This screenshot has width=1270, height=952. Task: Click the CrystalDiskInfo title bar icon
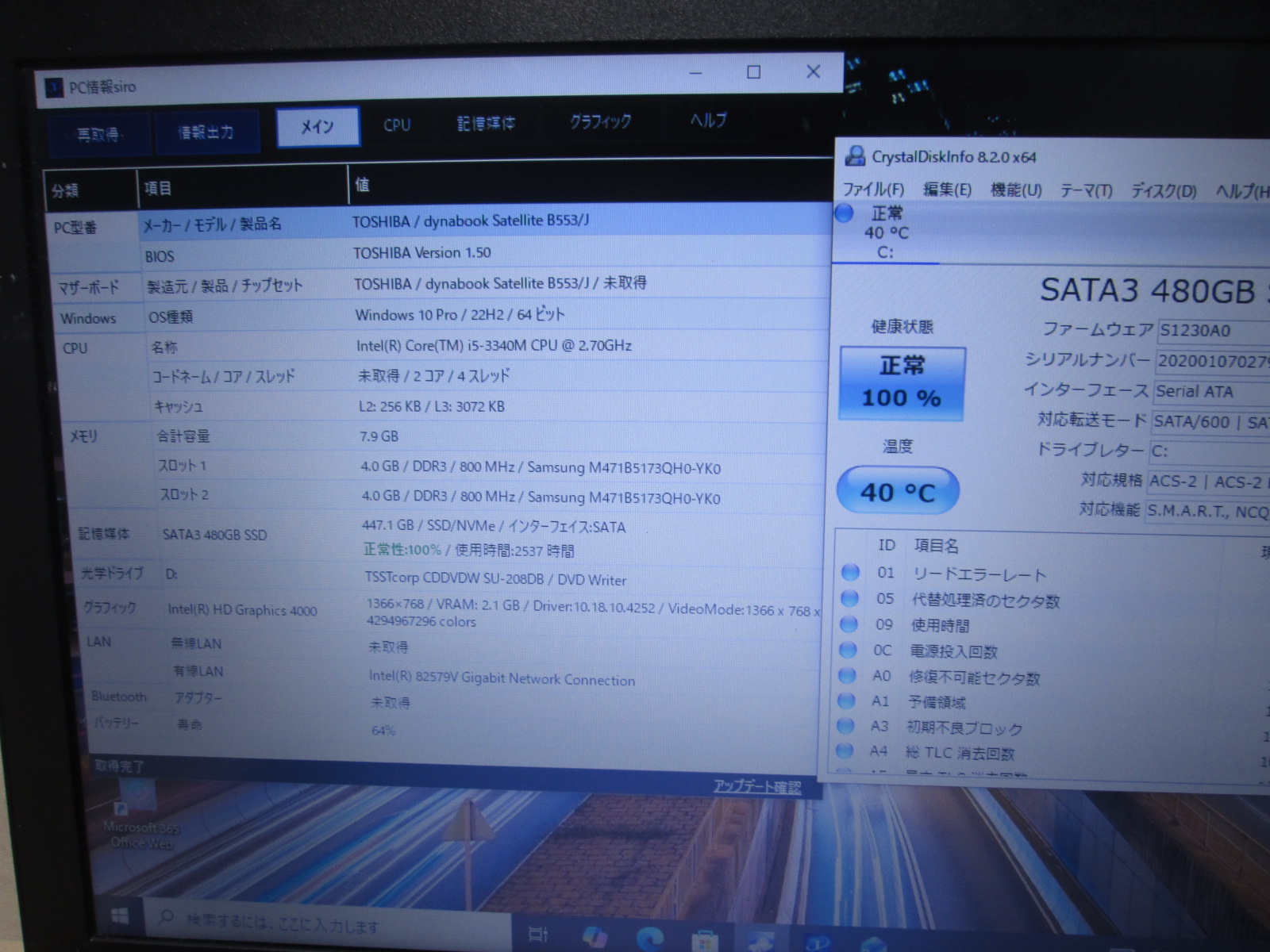point(855,155)
